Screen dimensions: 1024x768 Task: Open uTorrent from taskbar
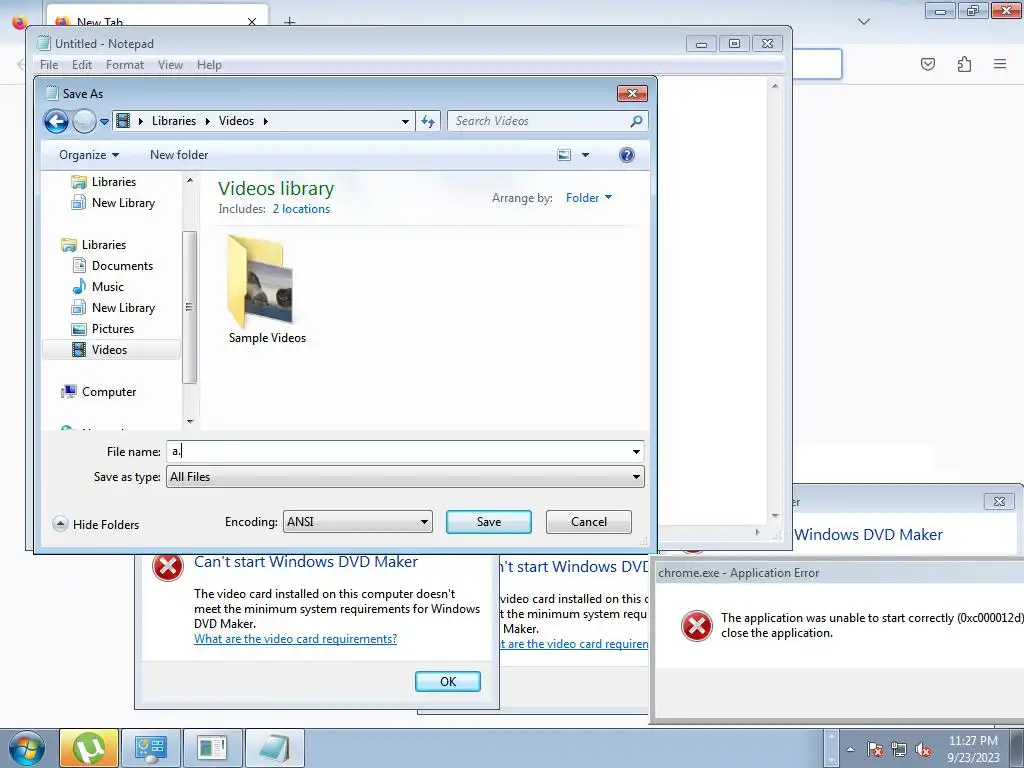pyautogui.click(x=89, y=748)
